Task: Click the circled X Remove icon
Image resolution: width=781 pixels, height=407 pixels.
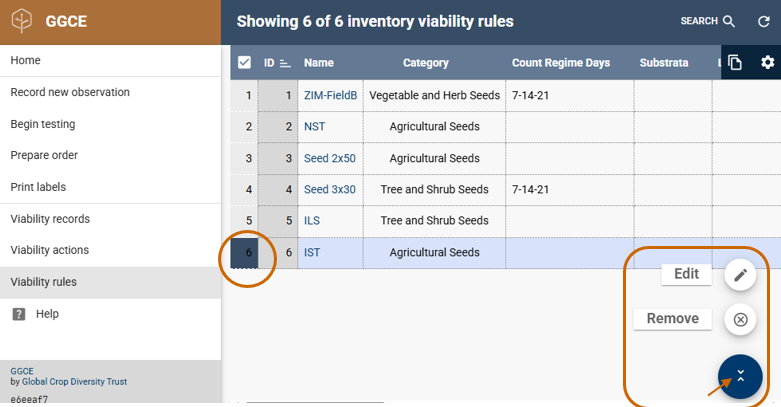Action: coord(740,320)
